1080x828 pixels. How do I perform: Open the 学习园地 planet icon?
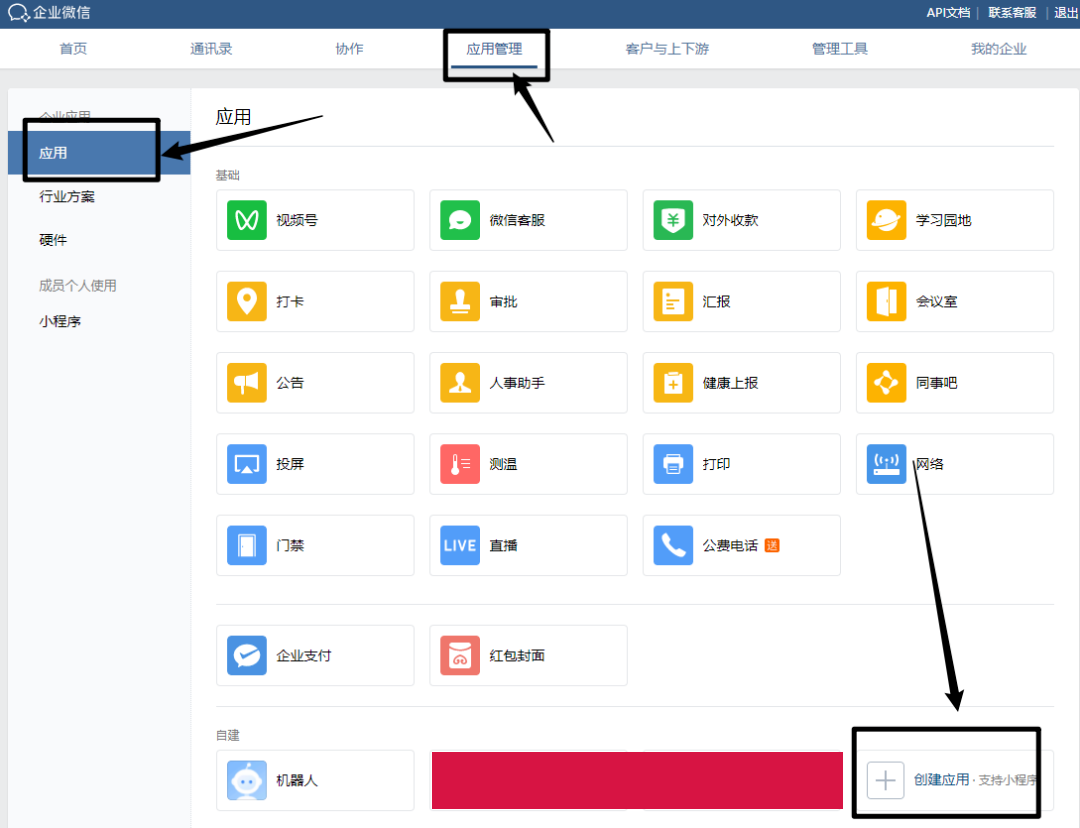886,220
